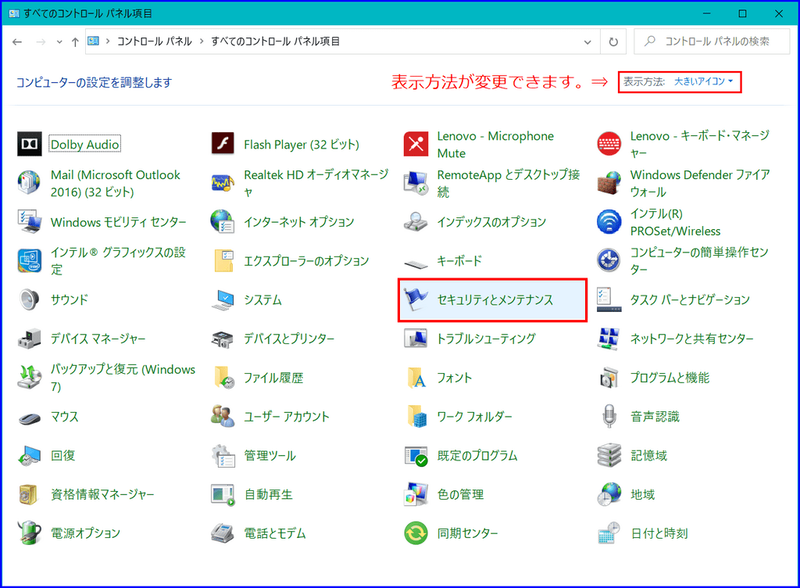Screen dimensions: 800x588
Task: Click the すべてのコントロール パネル項目 breadcrumb
Action: tap(276, 41)
